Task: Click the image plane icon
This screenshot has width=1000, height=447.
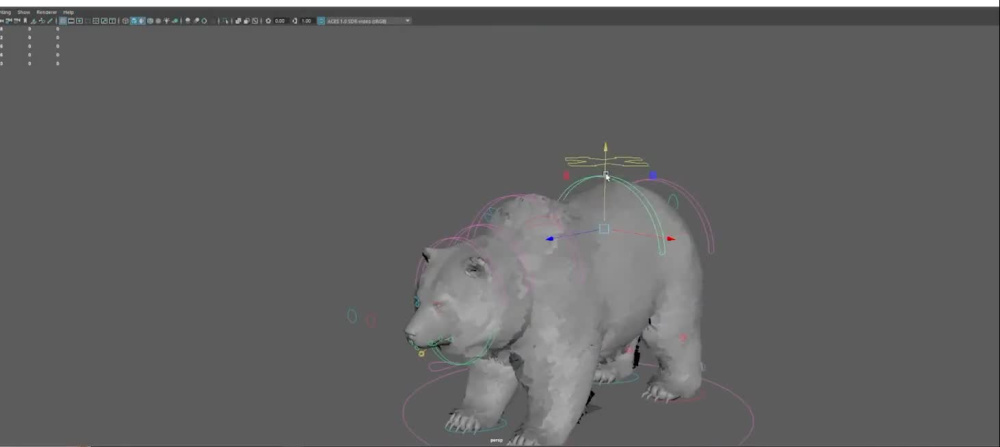Action: tap(33, 20)
